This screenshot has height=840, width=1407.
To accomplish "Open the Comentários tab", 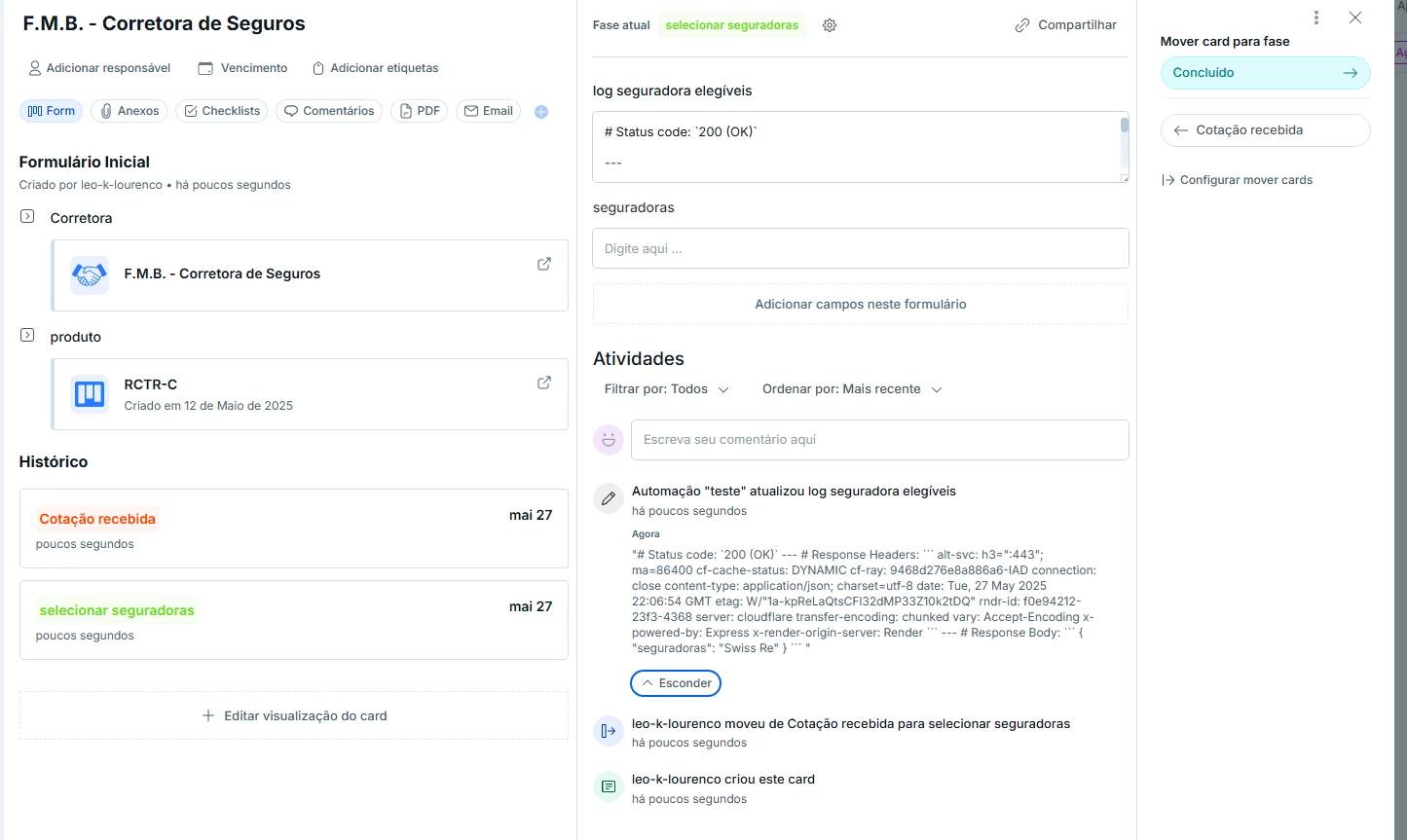I will click(329, 111).
